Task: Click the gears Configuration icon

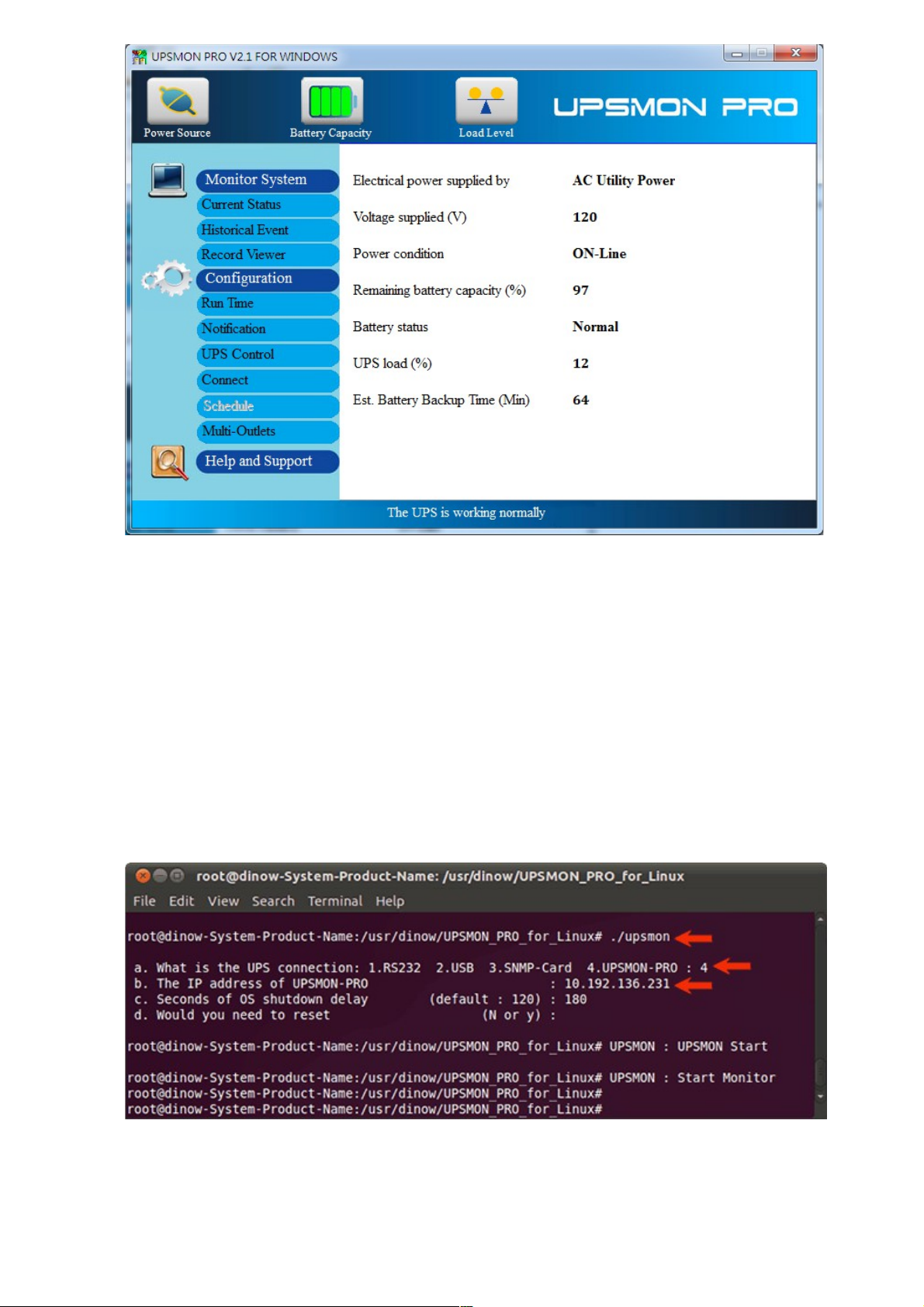Action: click(x=167, y=278)
